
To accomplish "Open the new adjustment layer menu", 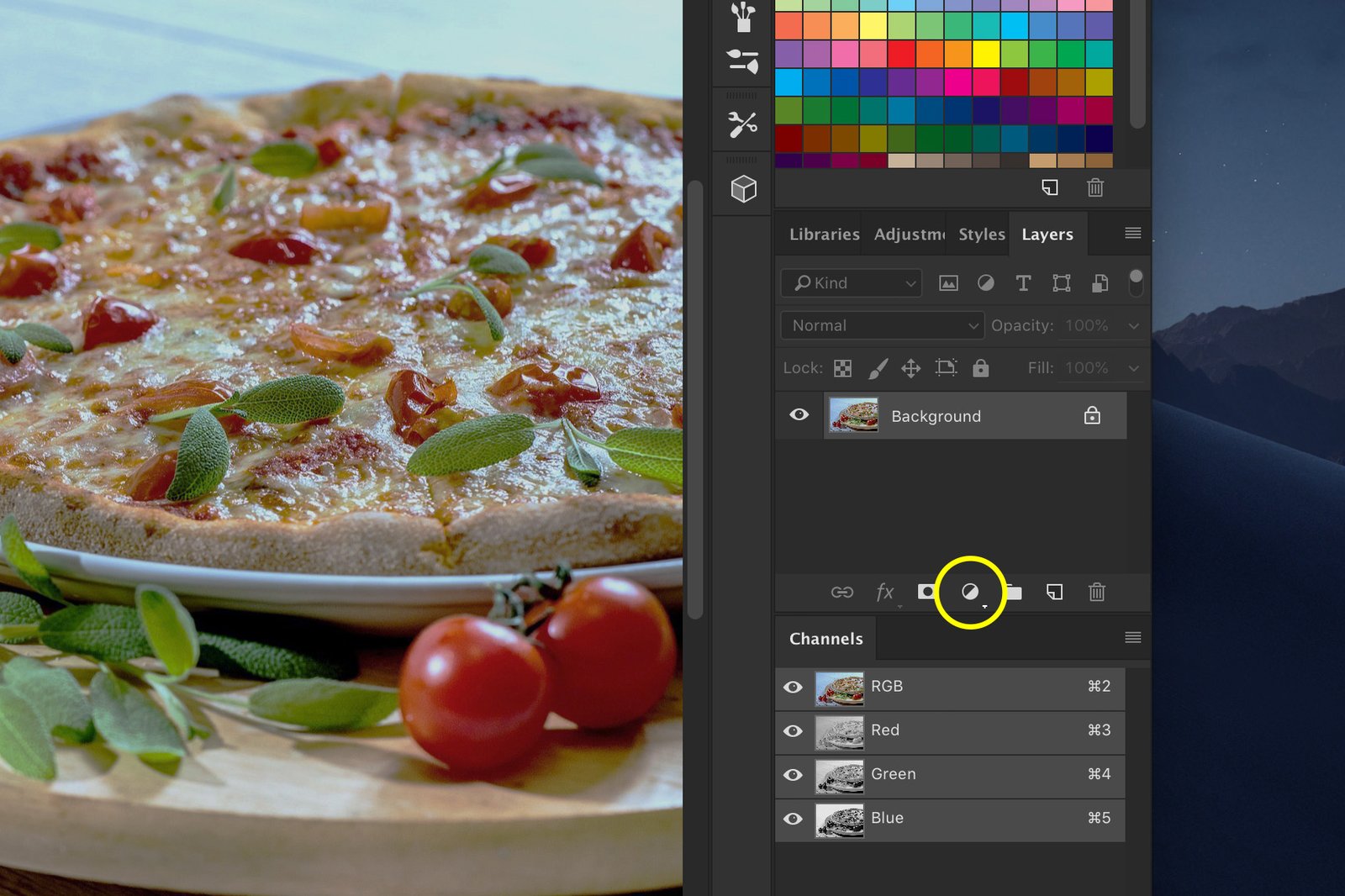I will pyautogui.click(x=971, y=593).
